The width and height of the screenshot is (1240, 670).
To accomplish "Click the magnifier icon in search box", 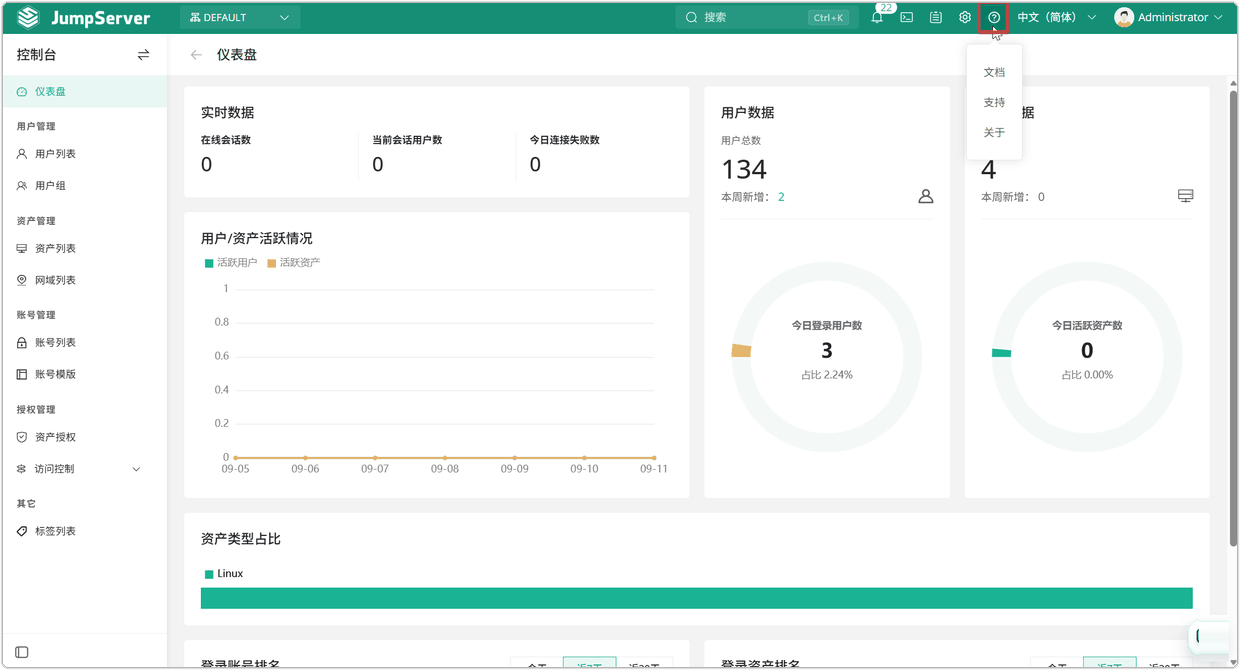I will 691,18.
